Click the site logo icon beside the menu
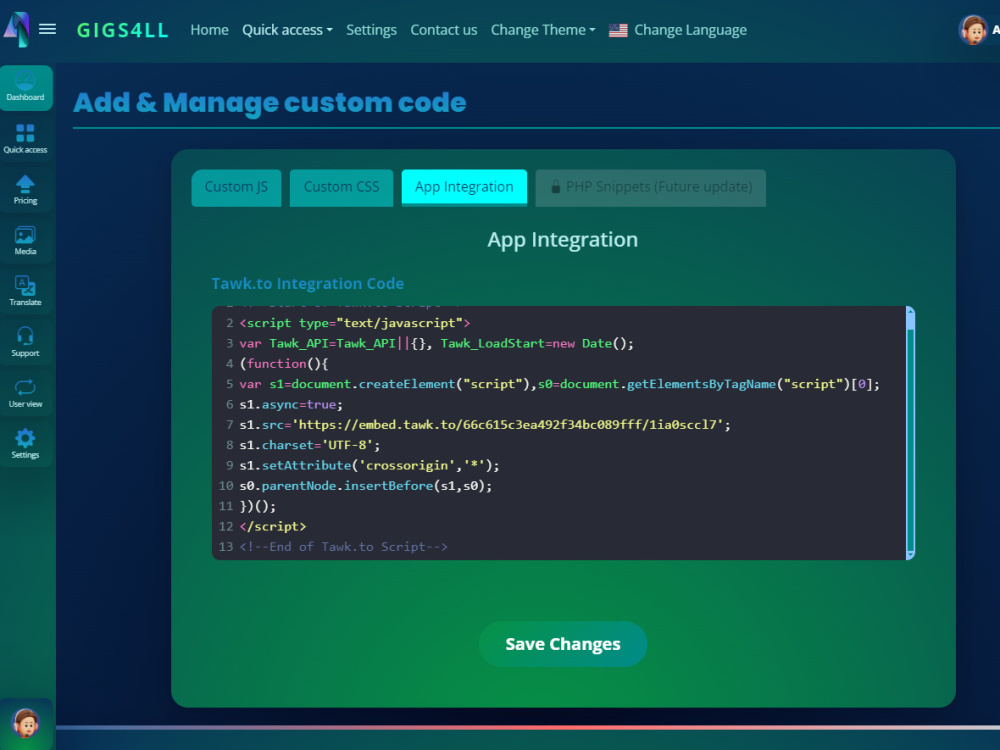The height and width of the screenshot is (750, 1000). 17,29
